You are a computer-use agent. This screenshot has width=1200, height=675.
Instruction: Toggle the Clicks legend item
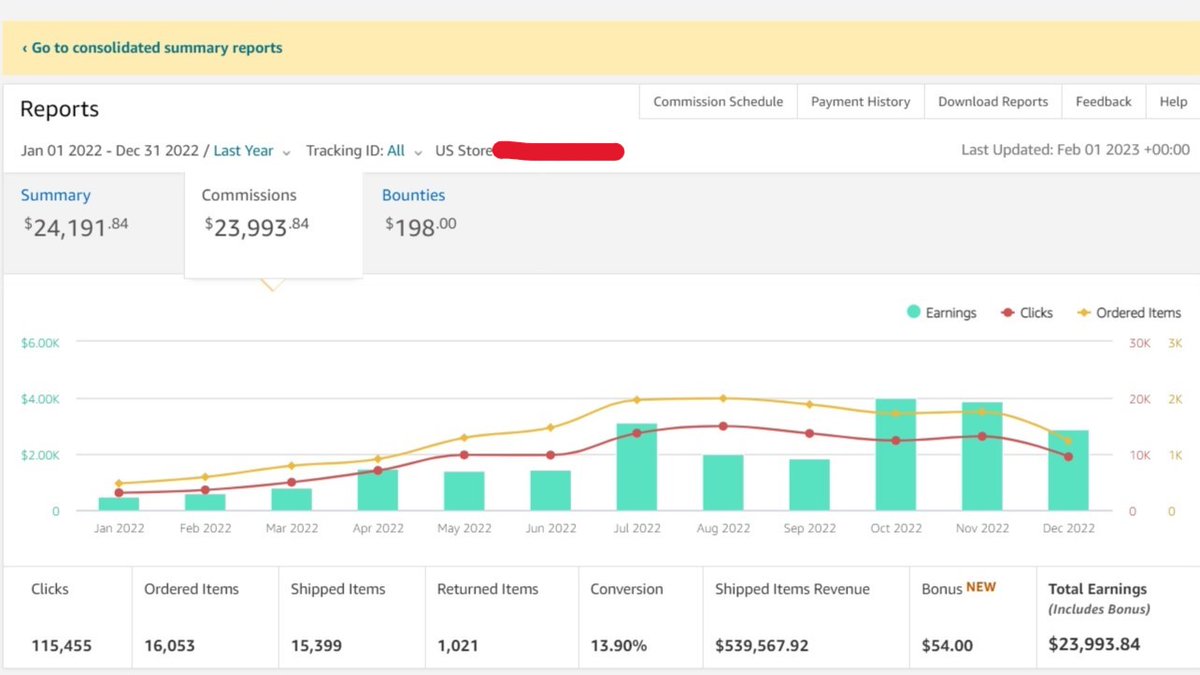(1027, 313)
